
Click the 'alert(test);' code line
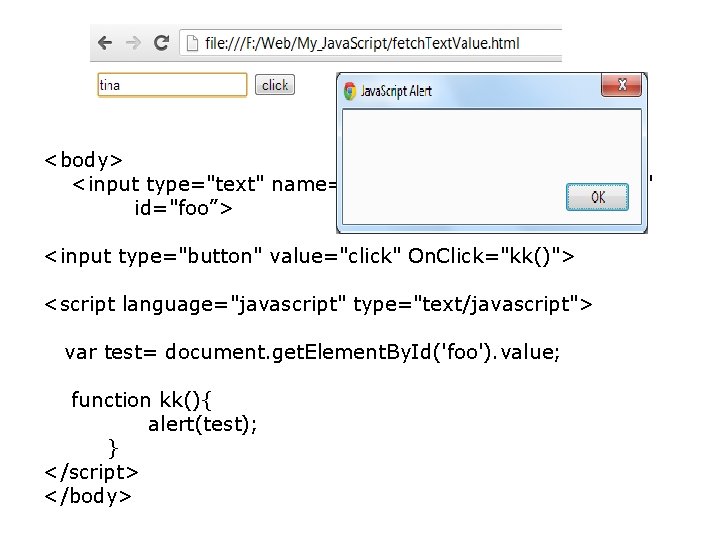202,424
